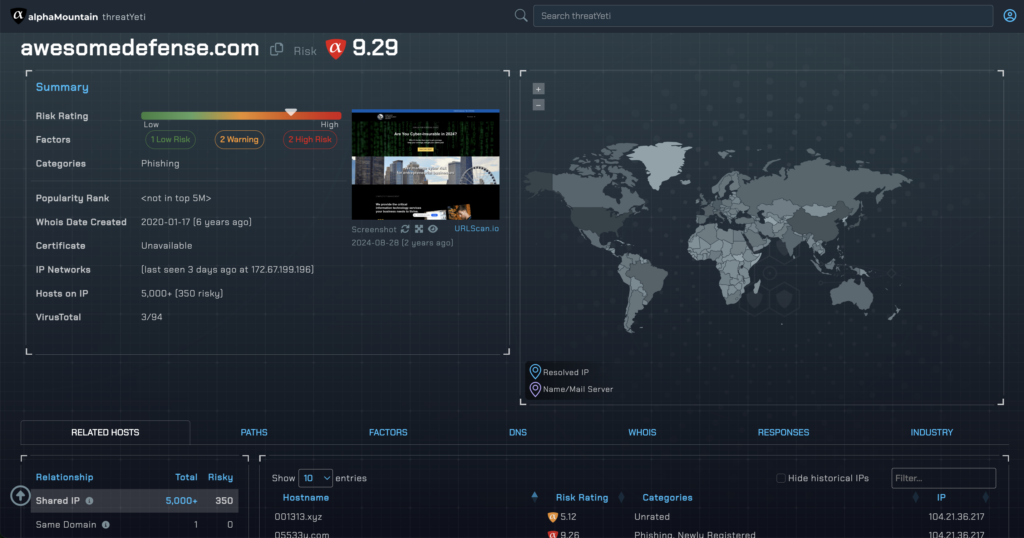Screen dimensions: 1024x538
Task: Open the Show entries count dropdown
Action: point(314,478)
